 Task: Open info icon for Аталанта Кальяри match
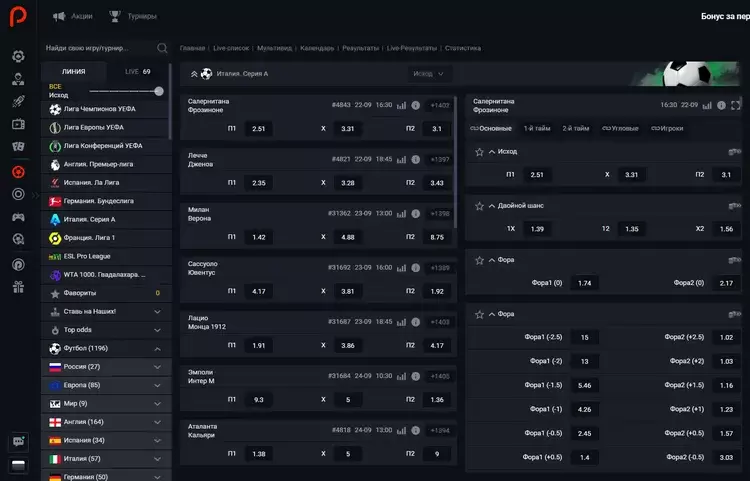[x=416, y=430]
